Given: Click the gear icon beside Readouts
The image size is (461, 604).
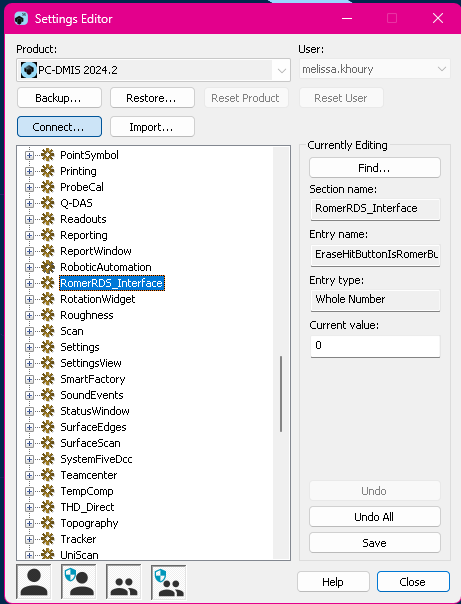Looking at the screenshot, I should (48, 219).
